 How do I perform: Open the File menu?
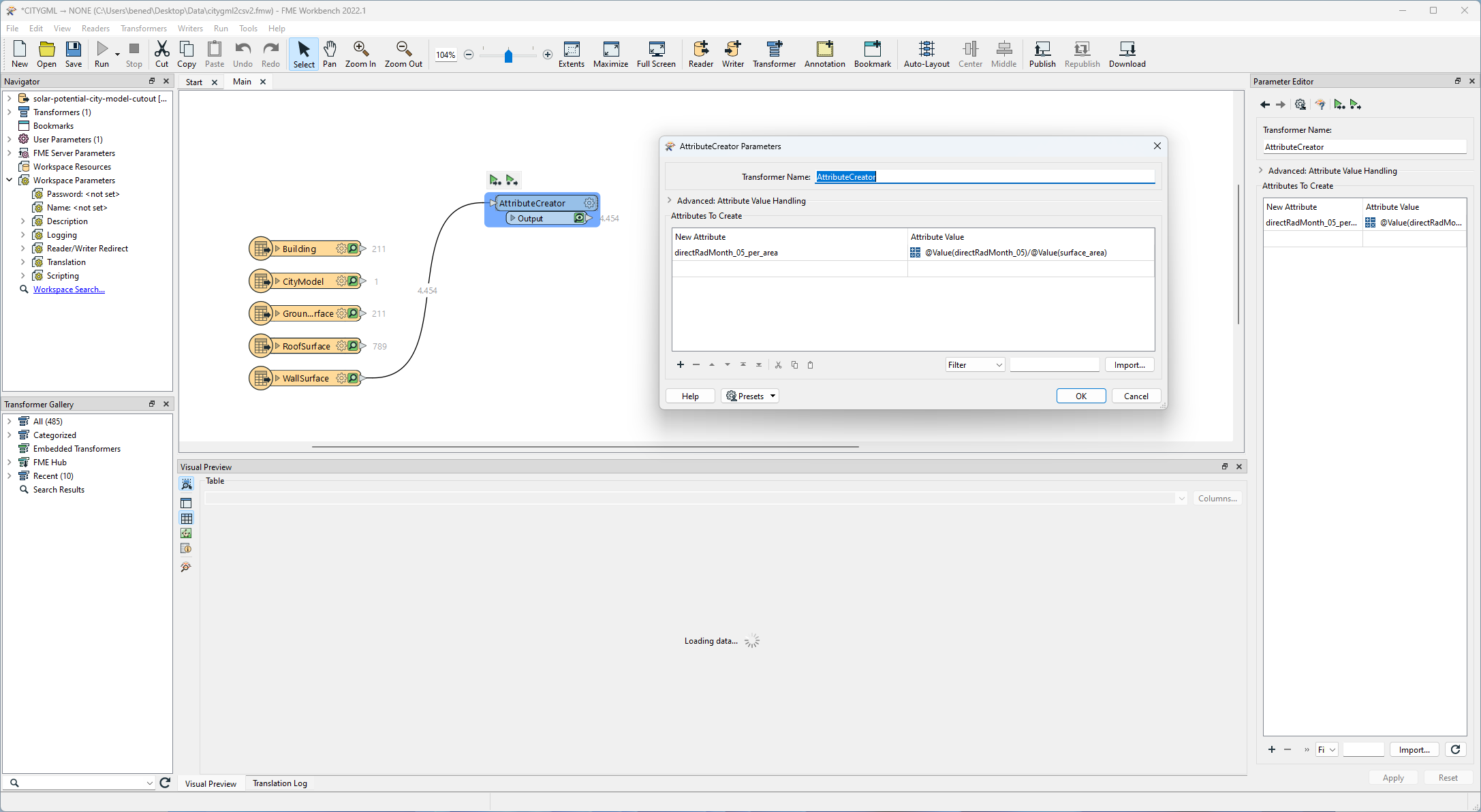(x=12, y=29)
